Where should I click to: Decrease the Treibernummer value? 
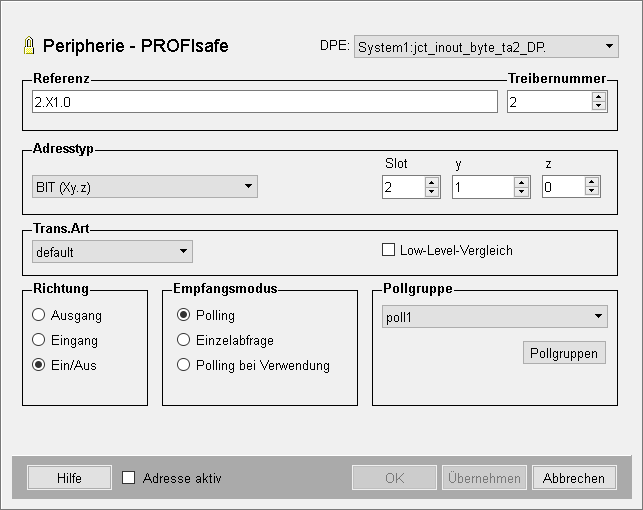click(599, 106)
